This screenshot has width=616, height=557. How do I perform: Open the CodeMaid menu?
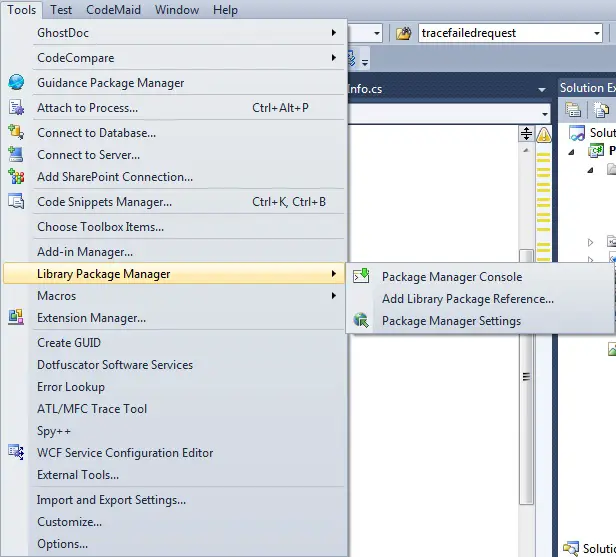(113, 10)
